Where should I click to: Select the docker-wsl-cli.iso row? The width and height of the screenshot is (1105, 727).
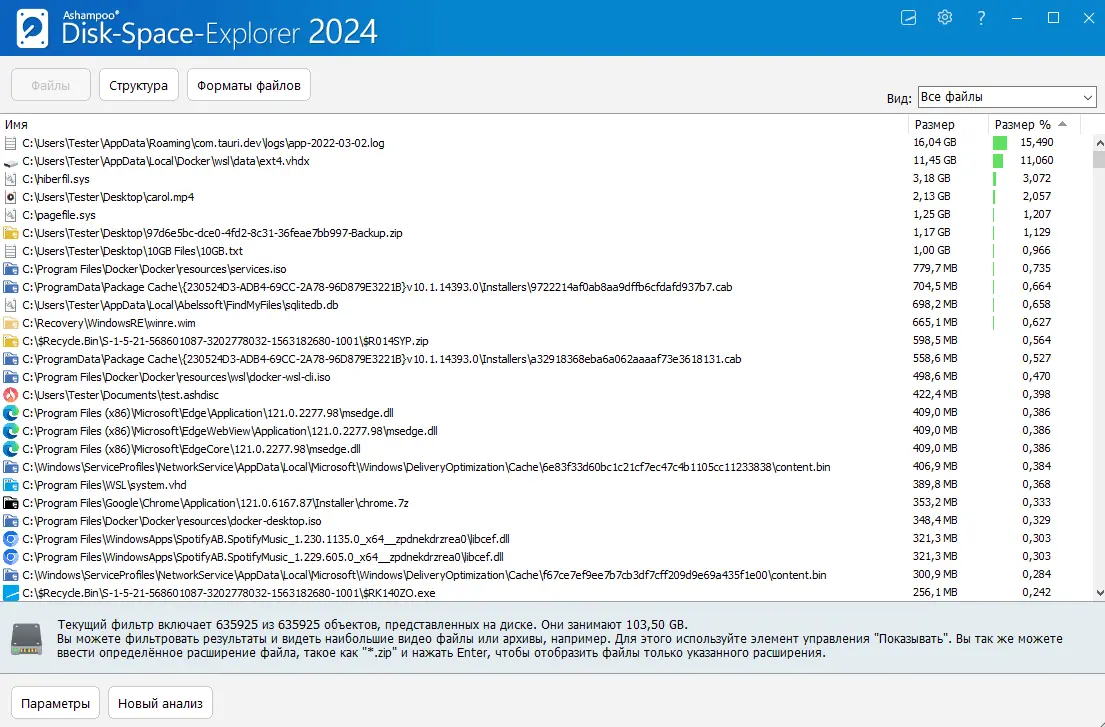tap(546, 377)
